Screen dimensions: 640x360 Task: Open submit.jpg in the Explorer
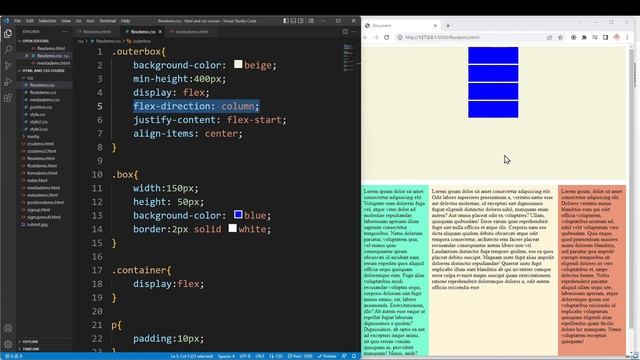37,224
